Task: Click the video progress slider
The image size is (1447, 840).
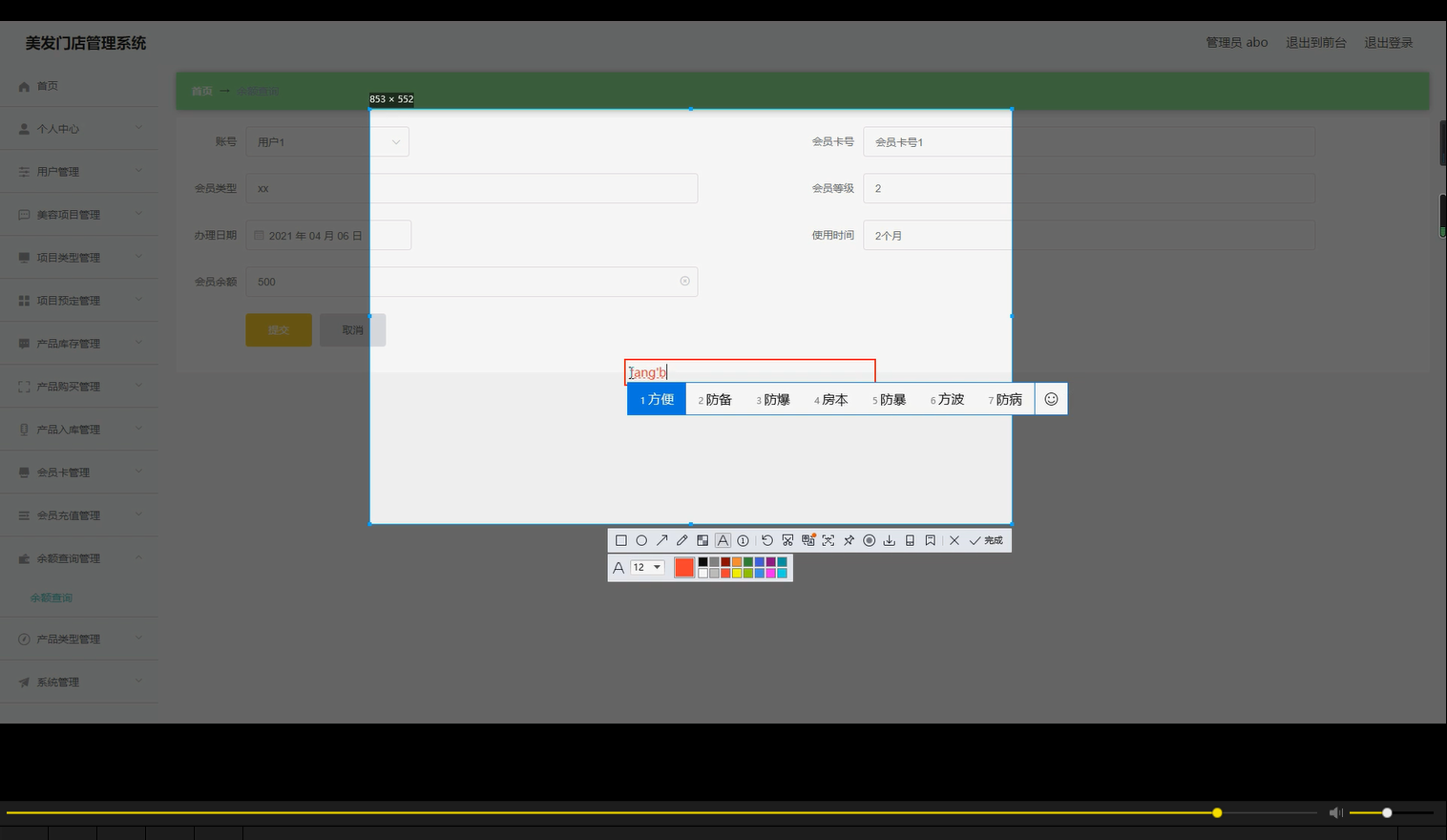Action: tap(661, 812)
